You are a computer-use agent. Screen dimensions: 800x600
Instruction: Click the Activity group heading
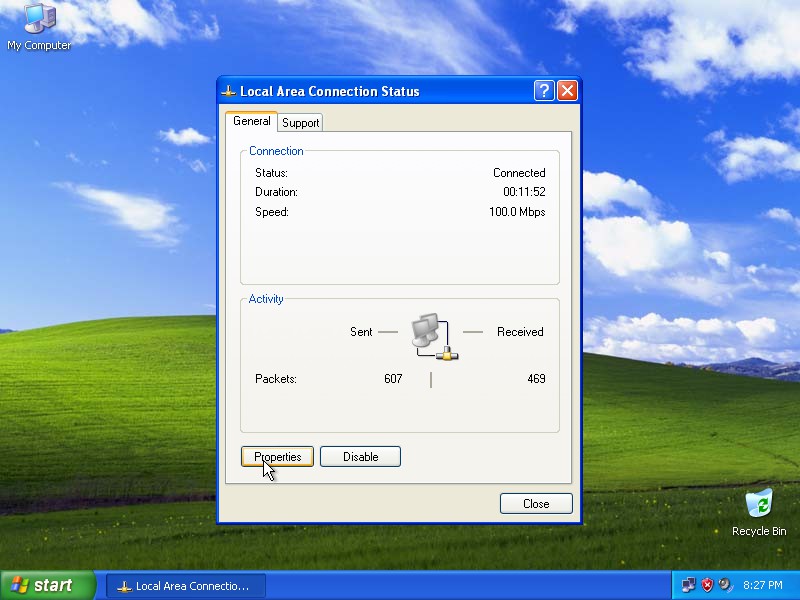tap(266, 299)
